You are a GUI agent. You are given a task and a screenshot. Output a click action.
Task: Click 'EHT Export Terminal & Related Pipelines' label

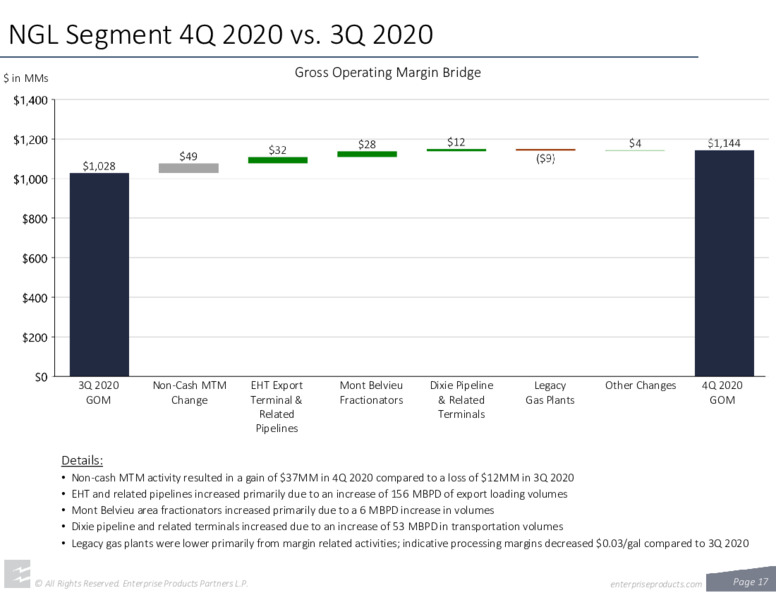click(277, 406)
